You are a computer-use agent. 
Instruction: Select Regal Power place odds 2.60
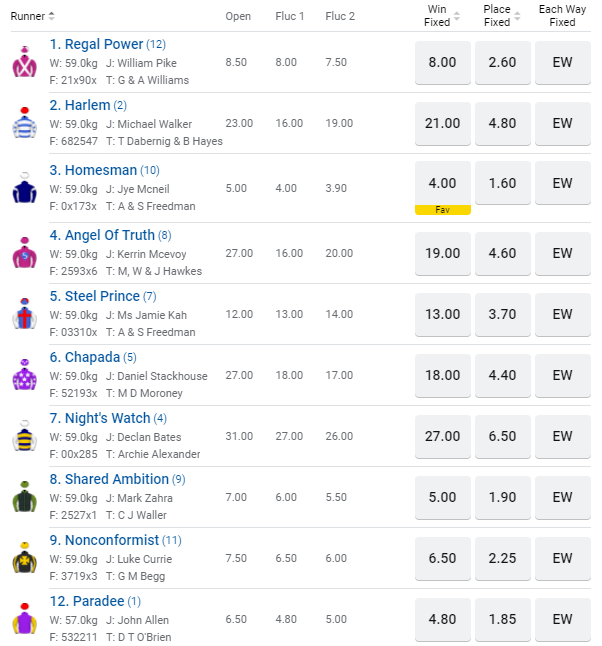503,62
